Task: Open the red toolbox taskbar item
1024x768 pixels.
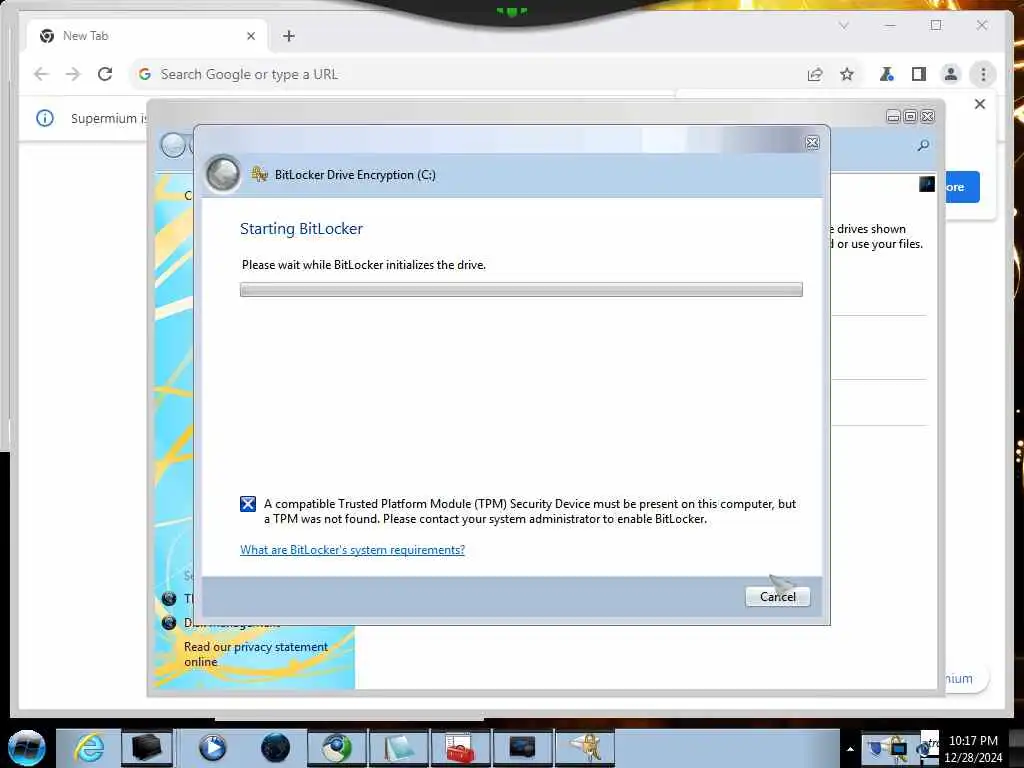Action: tap(460, 748)
